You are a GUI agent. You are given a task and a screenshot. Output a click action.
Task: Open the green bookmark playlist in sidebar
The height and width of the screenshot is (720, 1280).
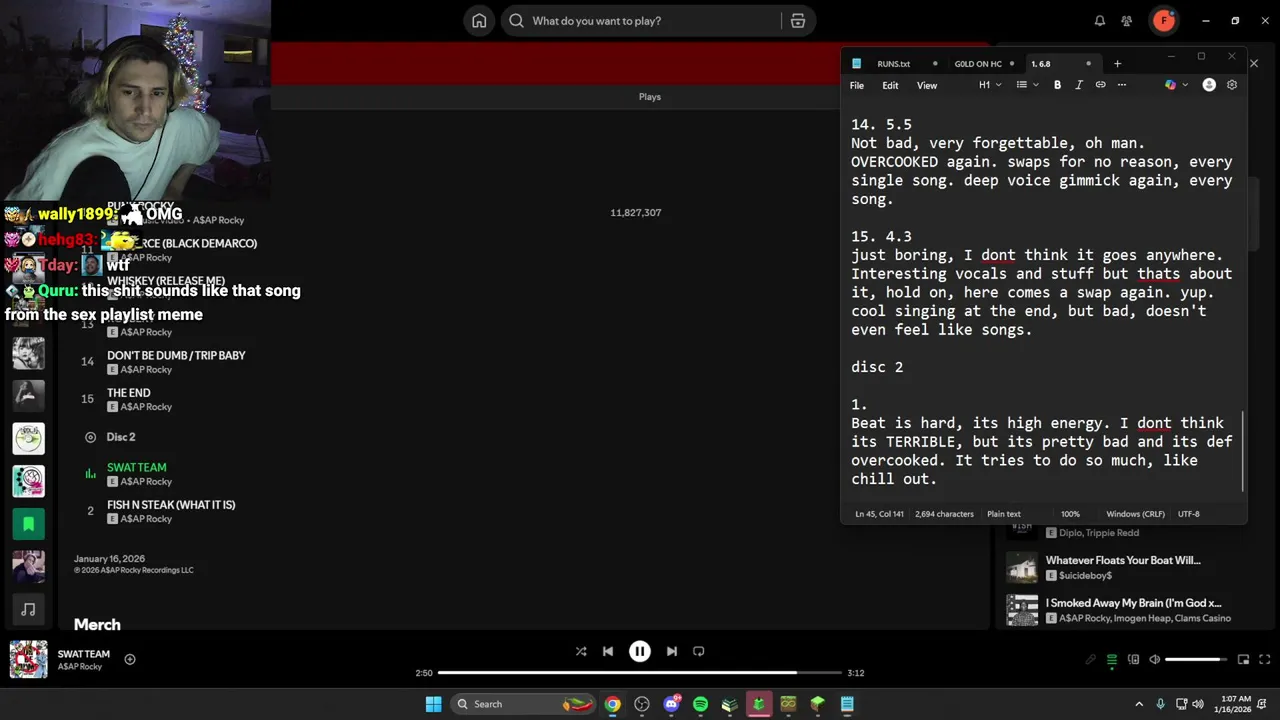point(28,523)
